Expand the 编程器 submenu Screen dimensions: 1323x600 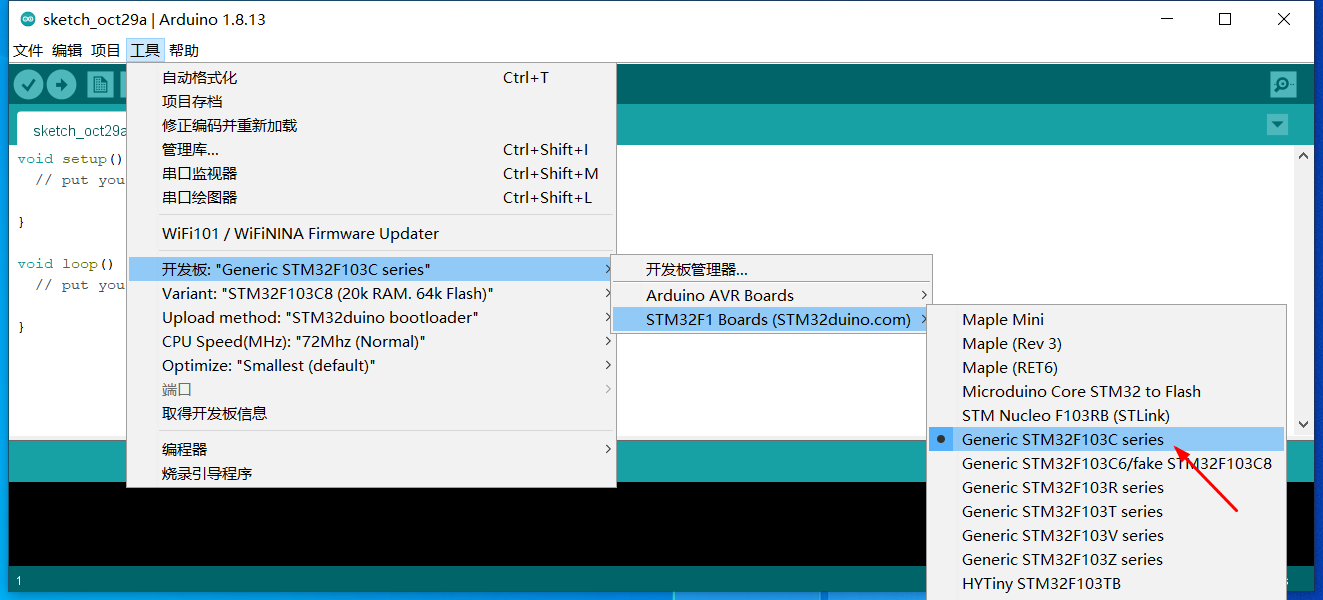click(x=371, y=449)
